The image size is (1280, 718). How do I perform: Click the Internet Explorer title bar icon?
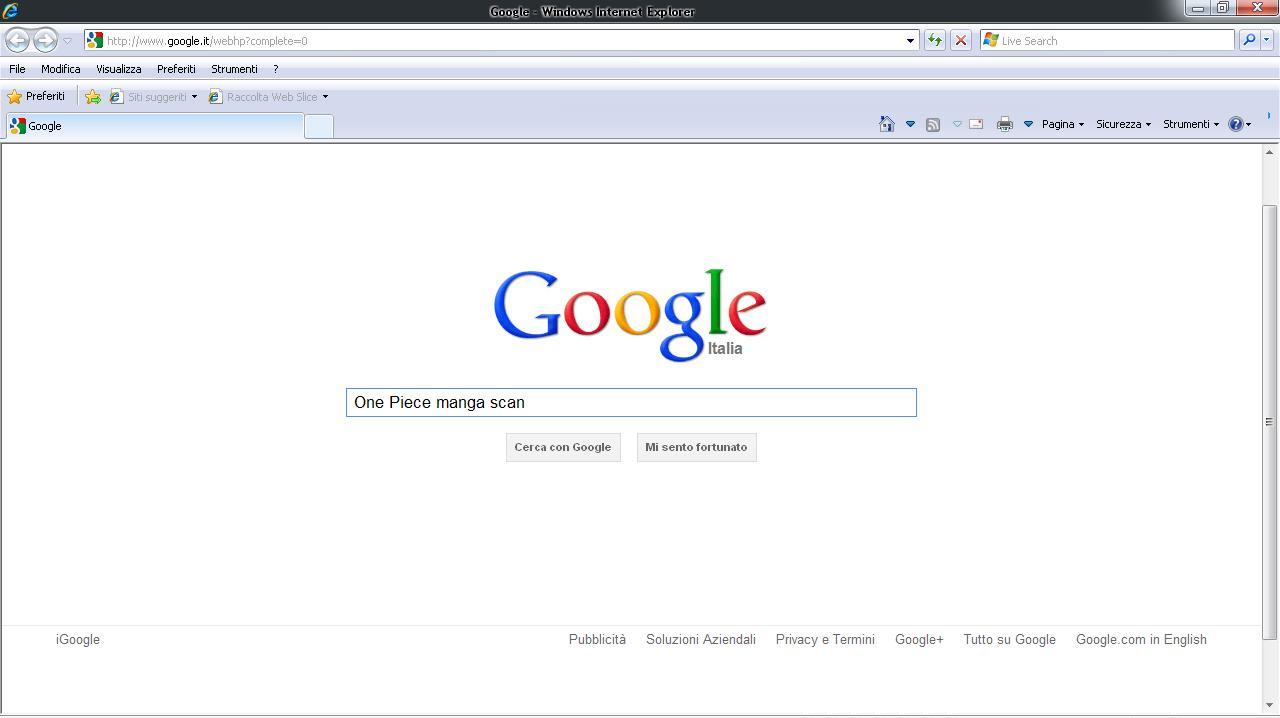(10, 11)
